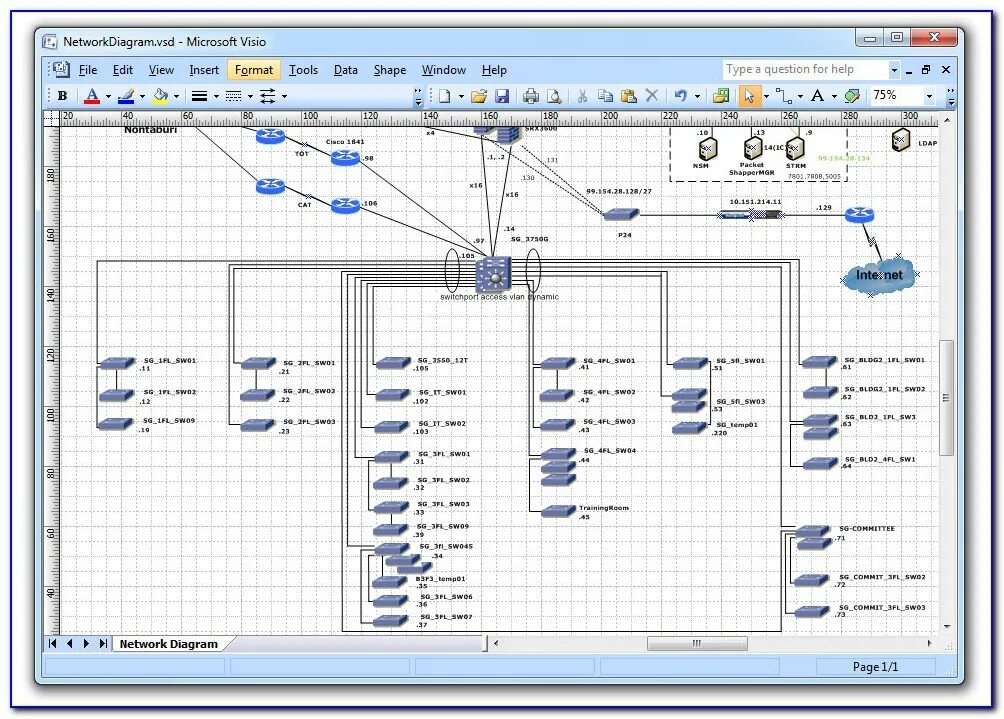Select the Cisco 1841 router shape
This screenshot has height=719, width=1004.
pos(344,158)
